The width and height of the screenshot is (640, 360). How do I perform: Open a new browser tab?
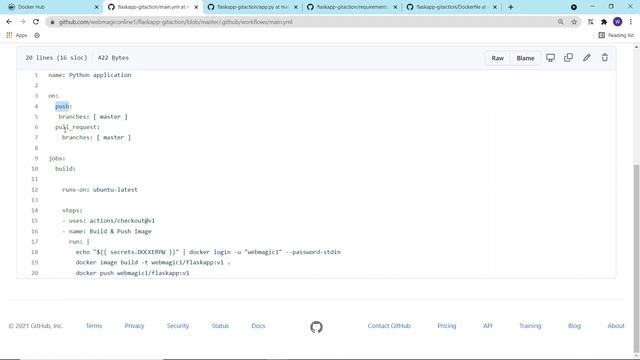click(510, 7)
